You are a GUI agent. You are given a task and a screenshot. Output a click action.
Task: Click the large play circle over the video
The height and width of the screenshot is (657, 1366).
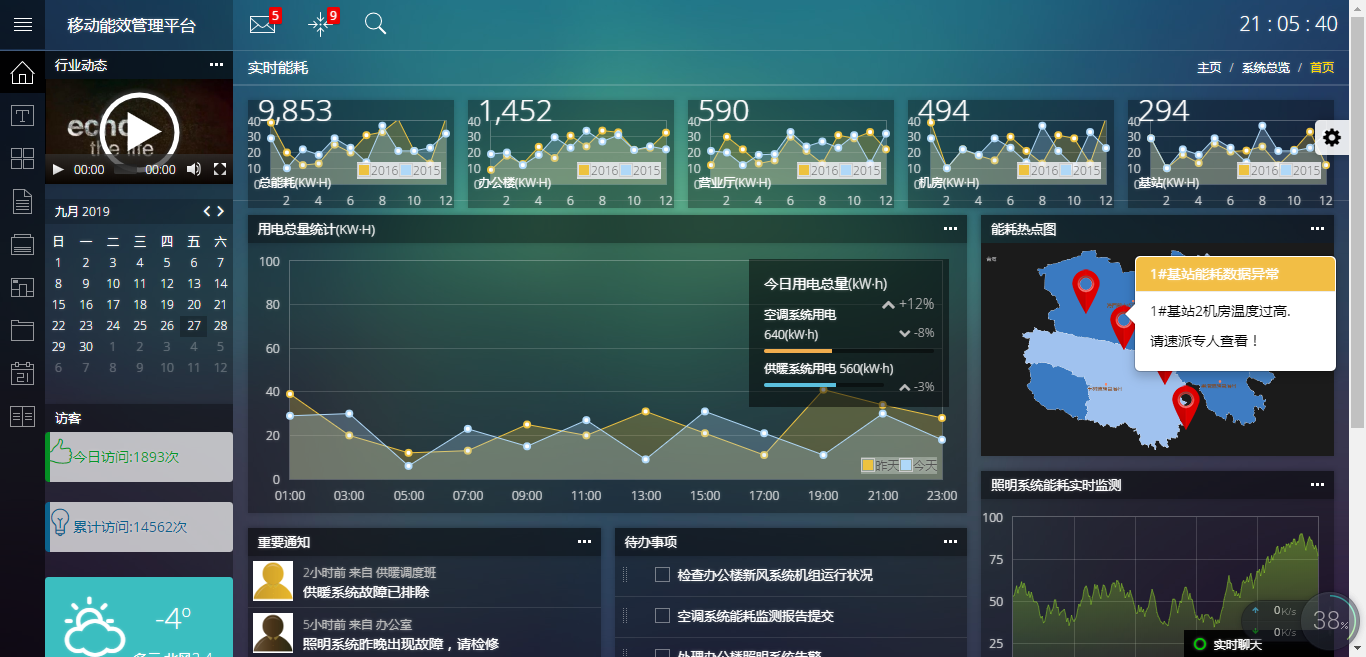140,132
